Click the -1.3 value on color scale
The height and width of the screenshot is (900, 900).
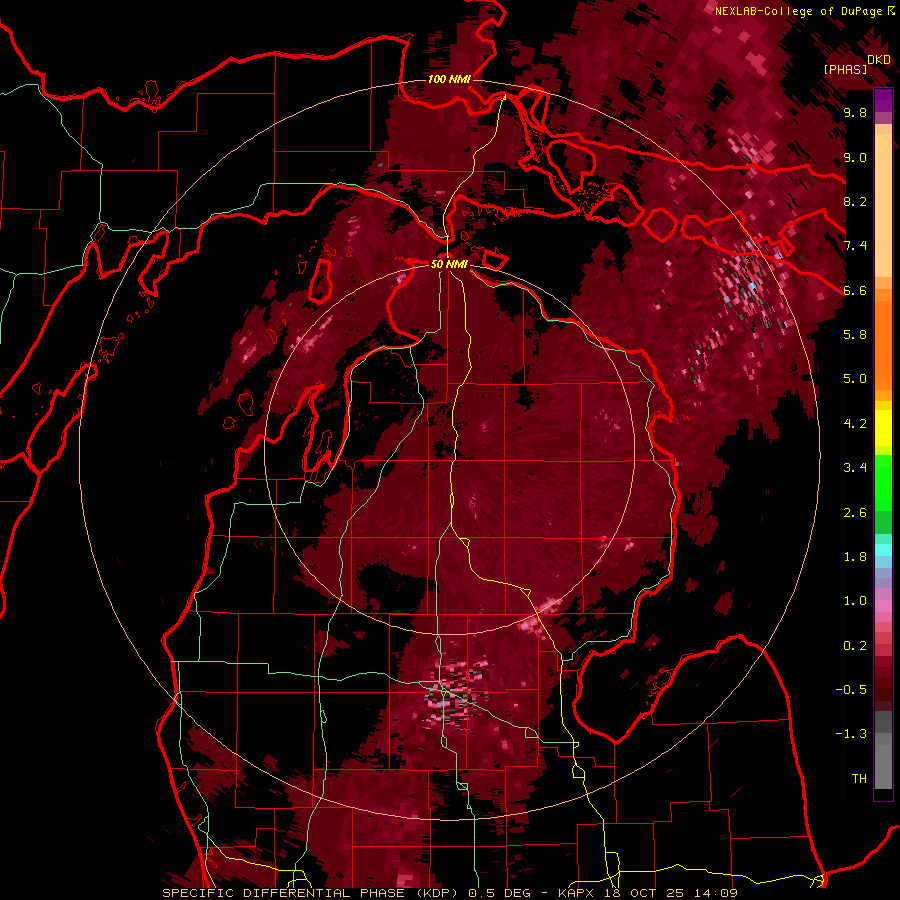pos(851,734)
